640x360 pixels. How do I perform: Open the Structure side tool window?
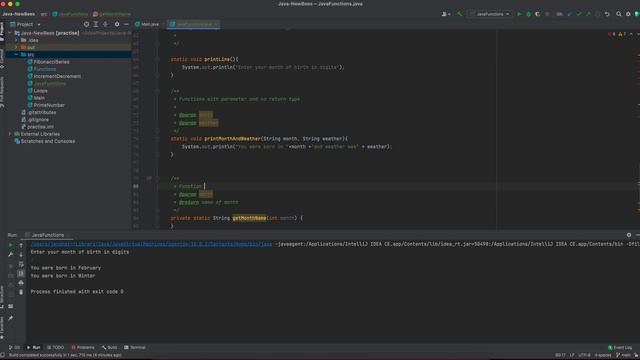point(2,297)
